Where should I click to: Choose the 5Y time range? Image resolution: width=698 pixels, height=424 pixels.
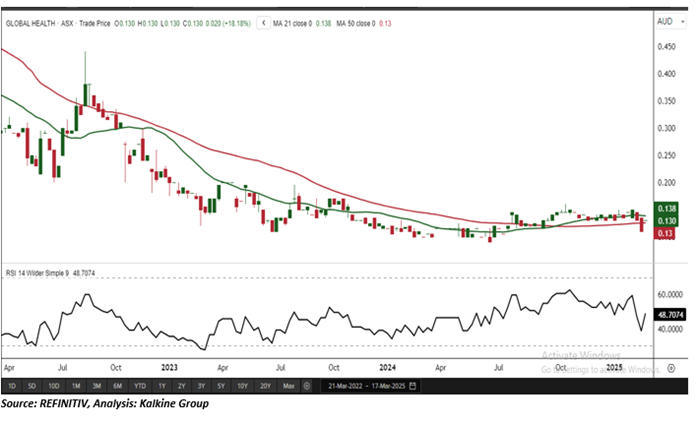click(x=221, y=386)
